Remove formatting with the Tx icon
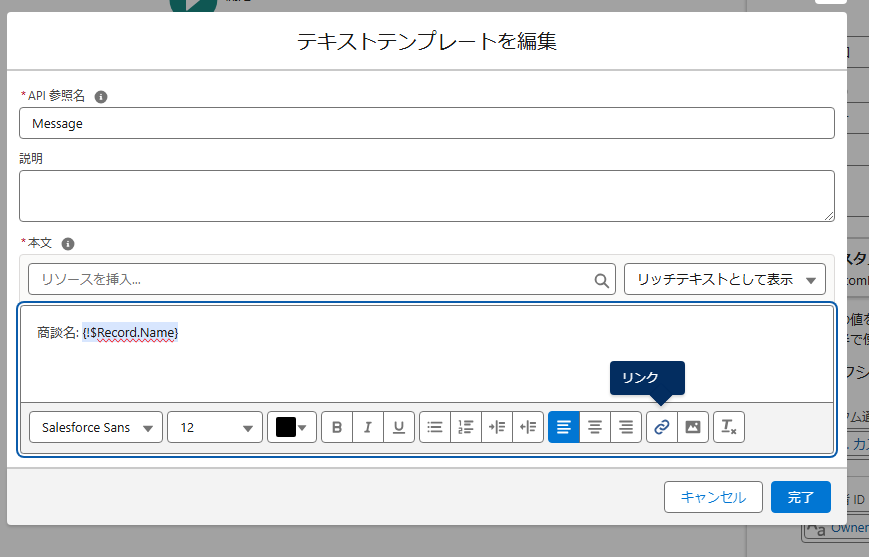This screenshot has height=557, width=869. click(729, 427)
